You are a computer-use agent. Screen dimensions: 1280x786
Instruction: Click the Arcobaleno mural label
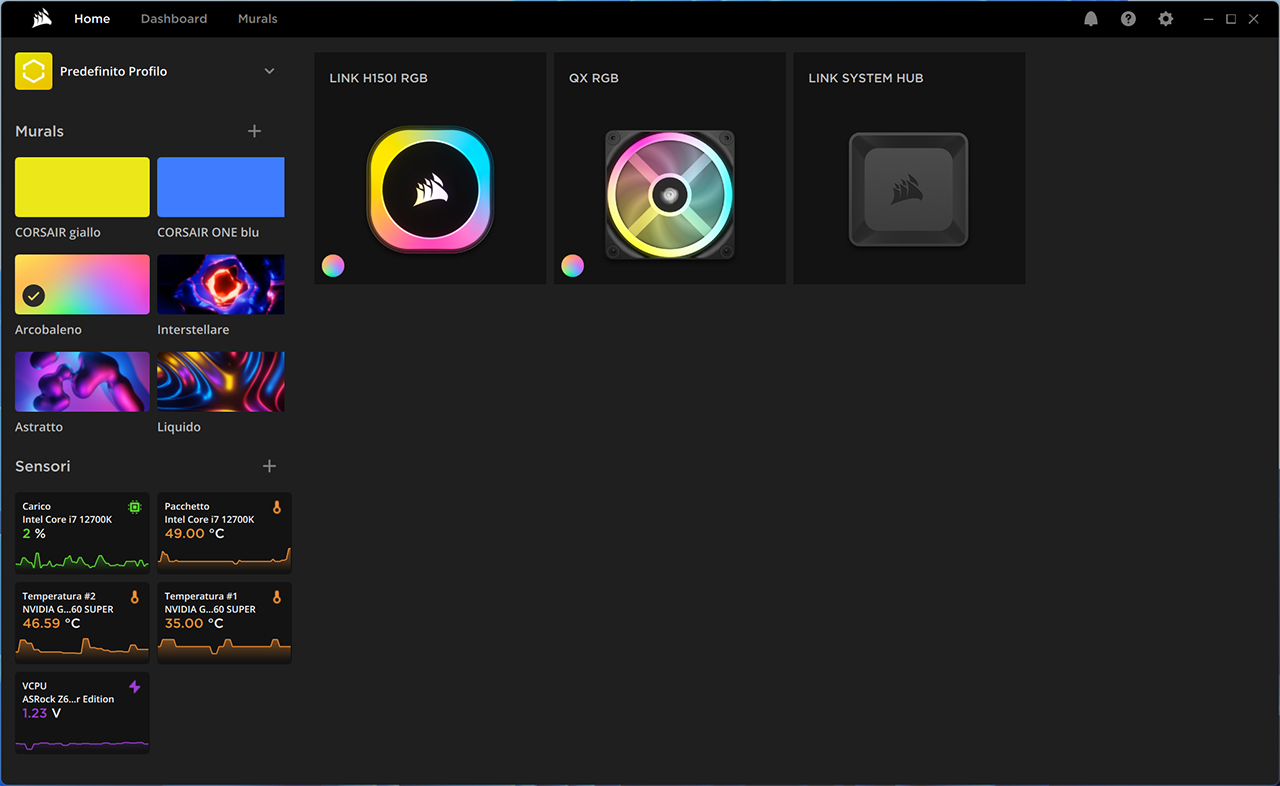[48, 330]
